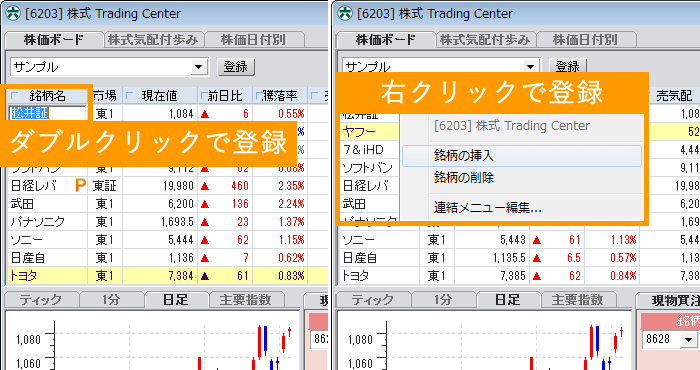The height and width of the screenshot is (370, 700).
Task: Click the 登録 button in the left window
Action: coord(236,67)
